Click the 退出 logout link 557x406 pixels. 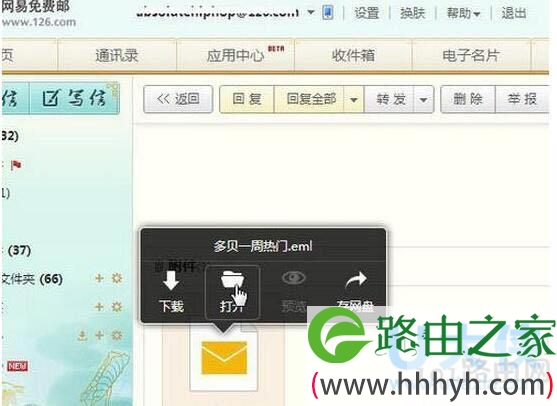514,13
